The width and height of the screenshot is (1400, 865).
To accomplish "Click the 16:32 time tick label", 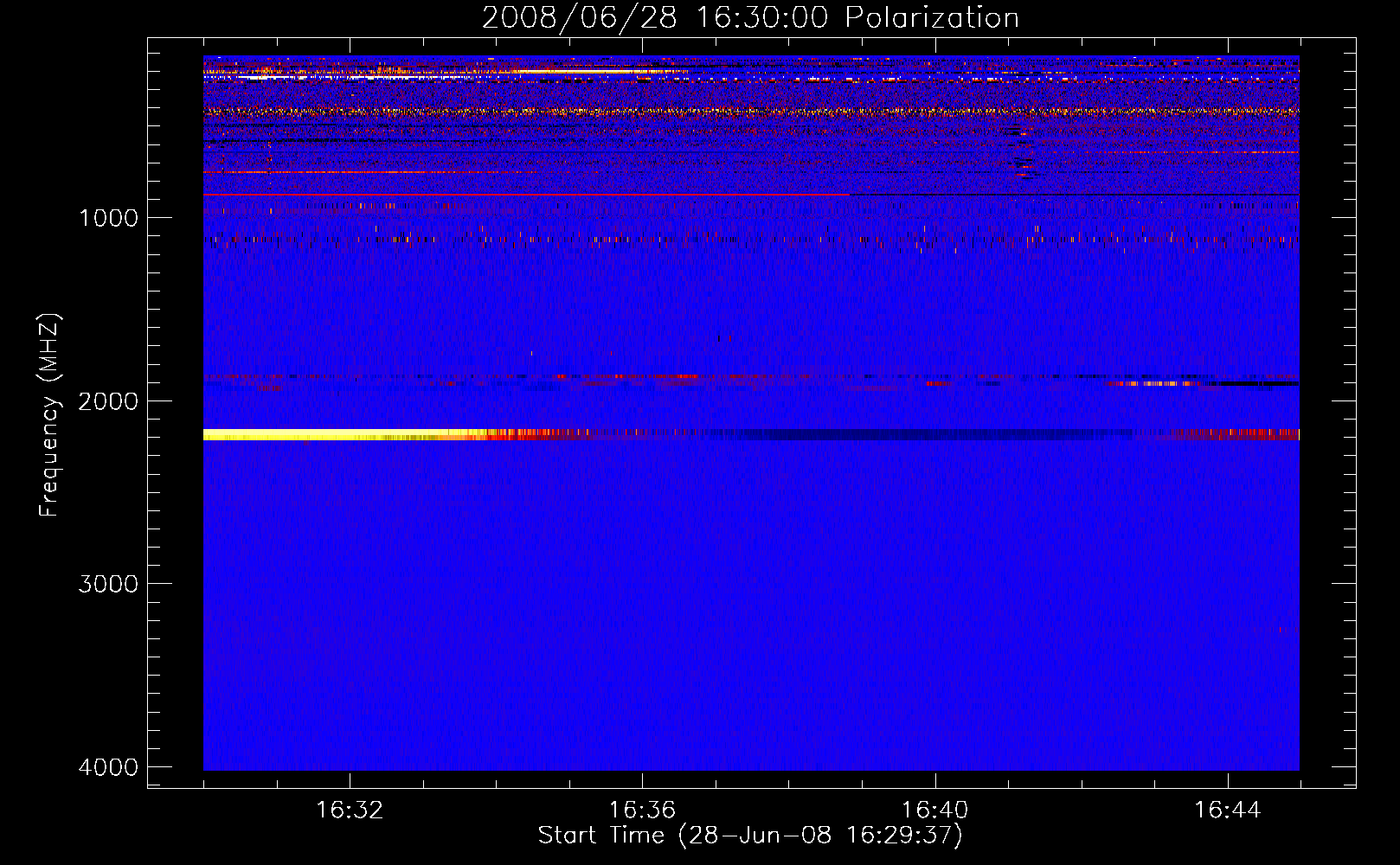I will (350, 811).
